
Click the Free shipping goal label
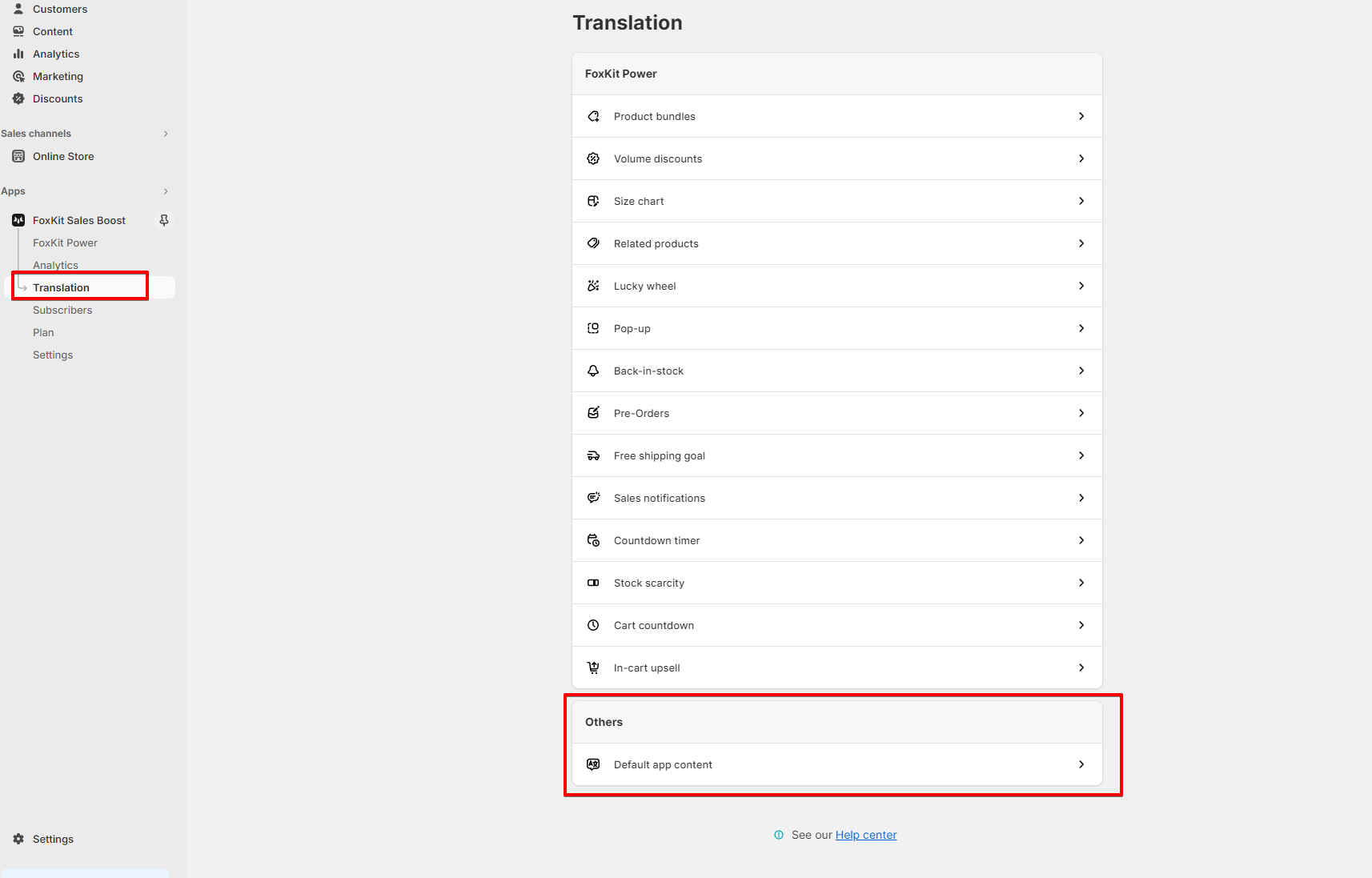(660, 455)
